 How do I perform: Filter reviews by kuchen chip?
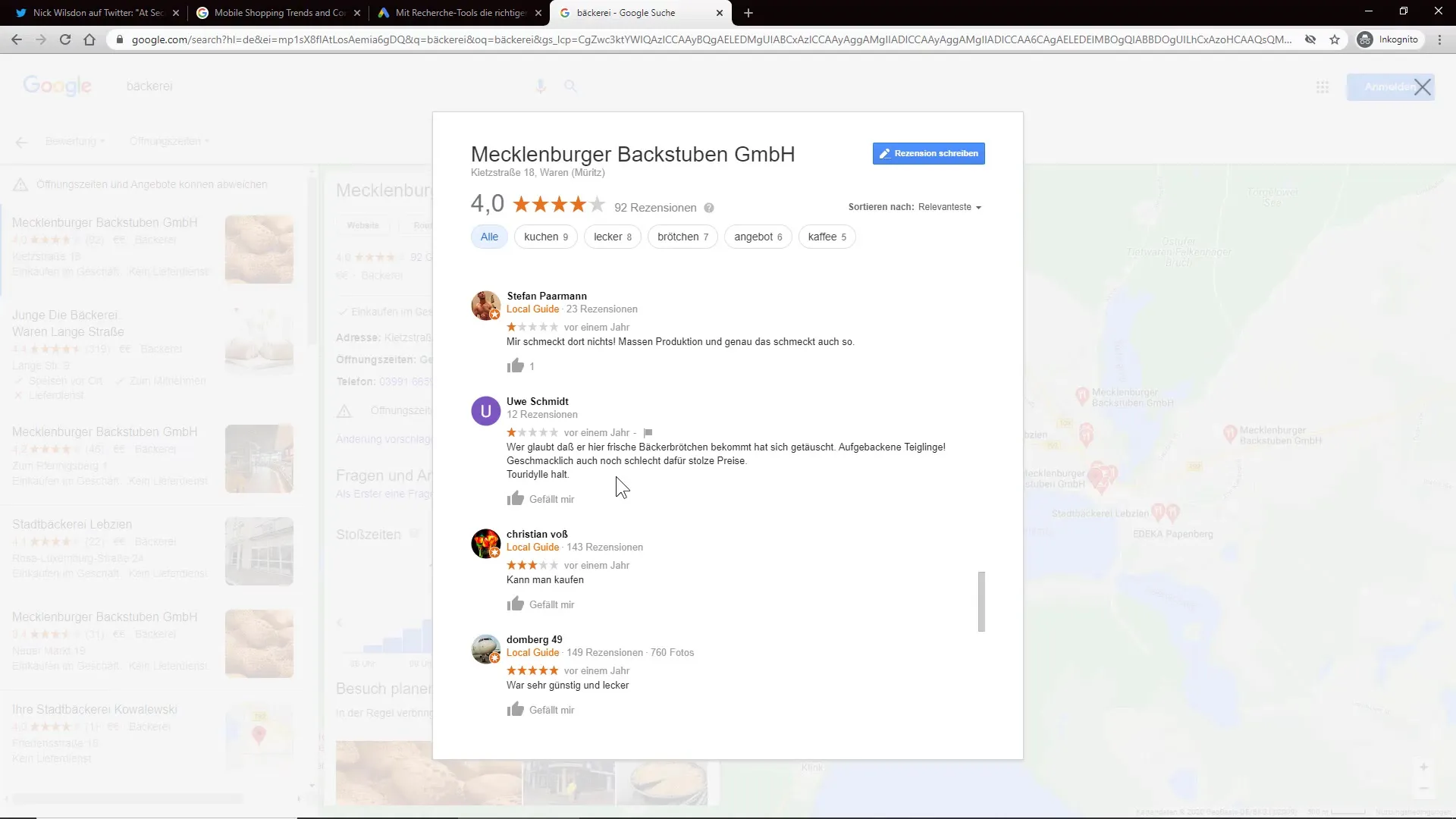point(546,237)
